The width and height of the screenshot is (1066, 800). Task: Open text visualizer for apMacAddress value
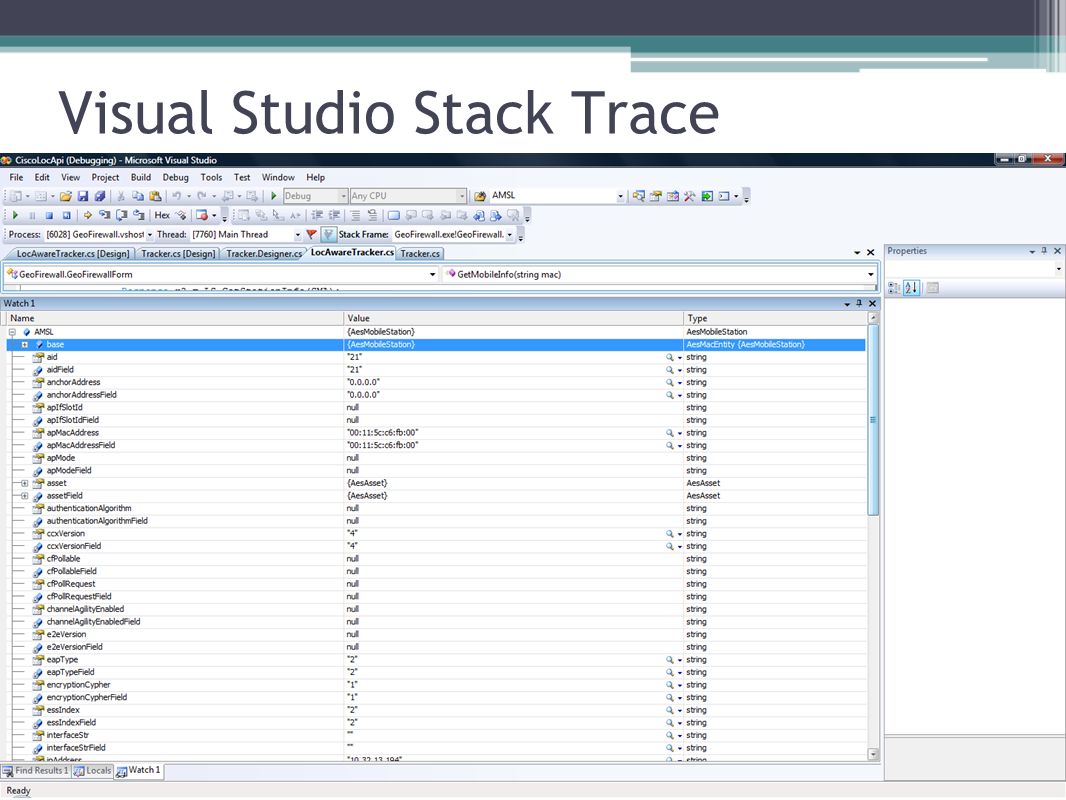tap(670, 433)
